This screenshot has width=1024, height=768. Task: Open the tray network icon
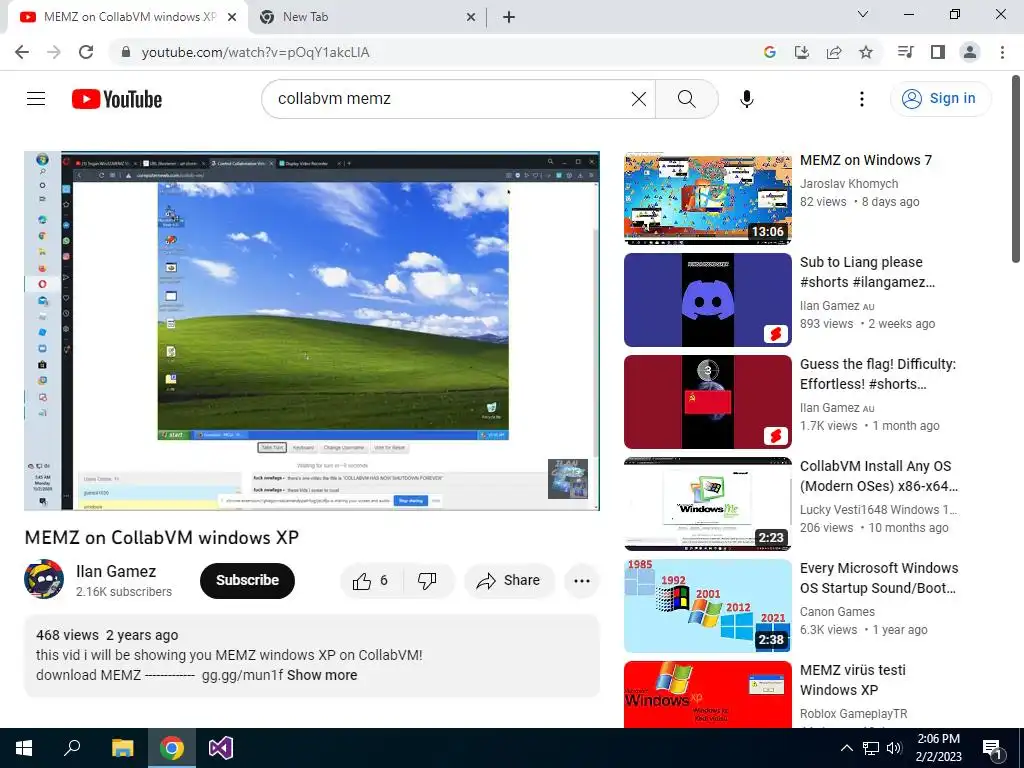(871, 748)
